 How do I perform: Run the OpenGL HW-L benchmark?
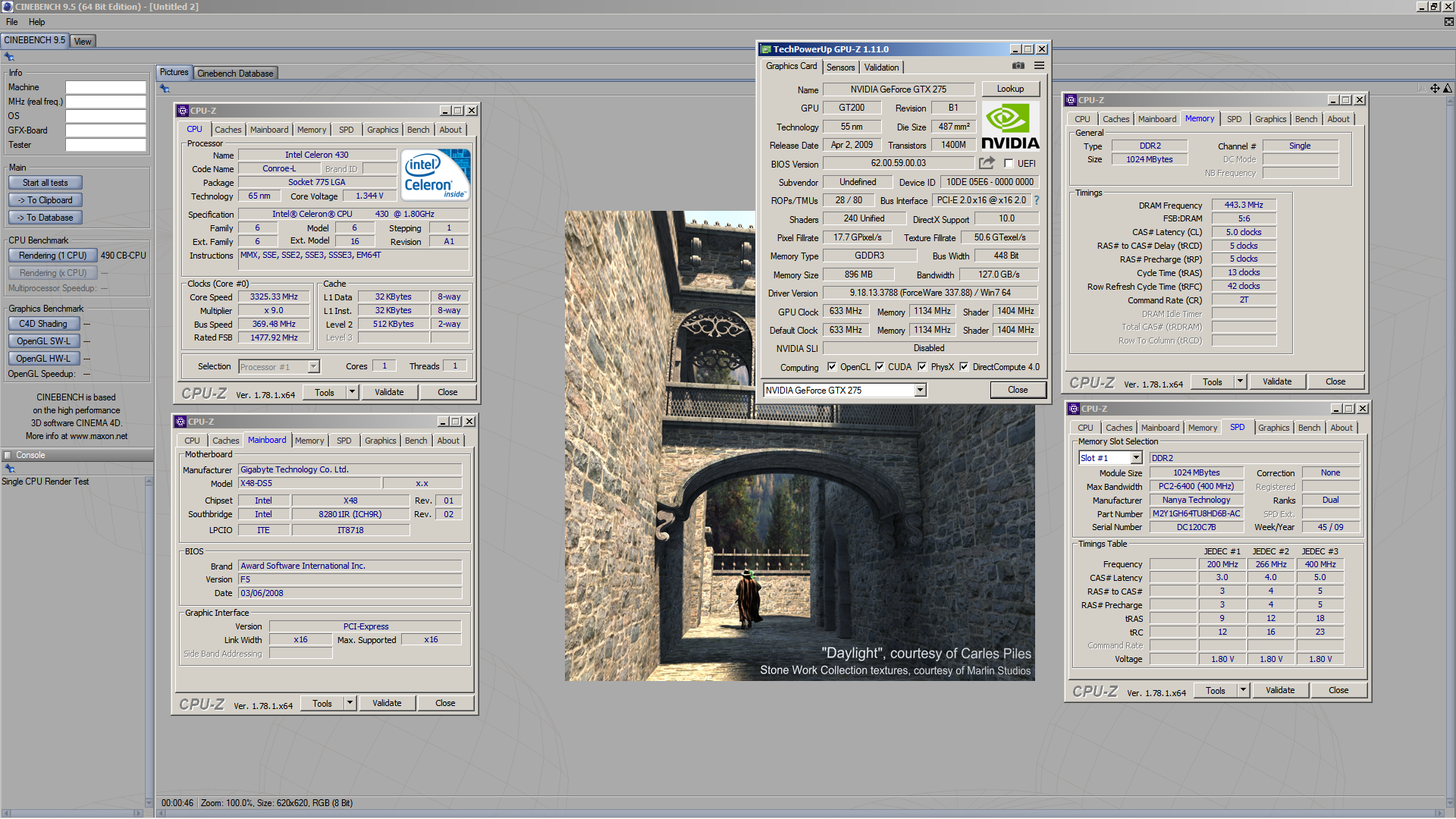pos(44,359)
